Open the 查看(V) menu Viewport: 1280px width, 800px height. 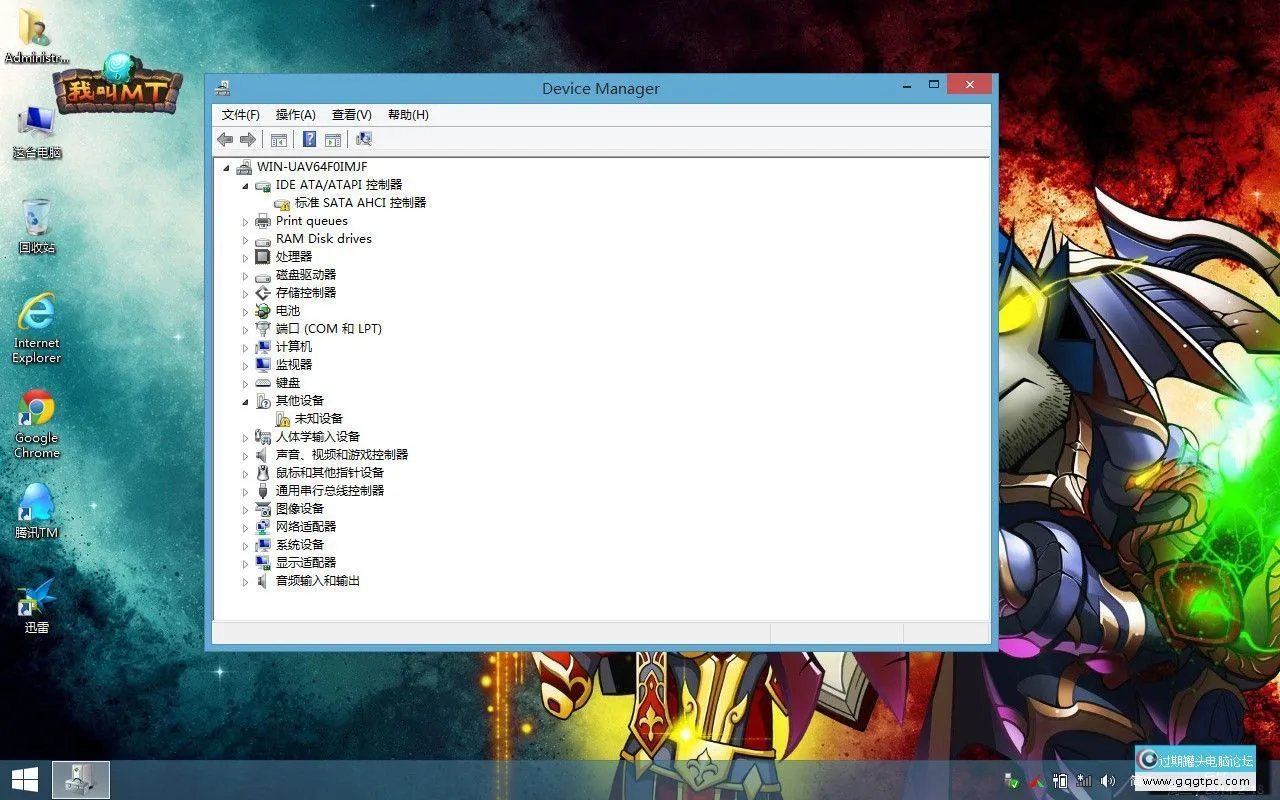click(x=350, y=114)
